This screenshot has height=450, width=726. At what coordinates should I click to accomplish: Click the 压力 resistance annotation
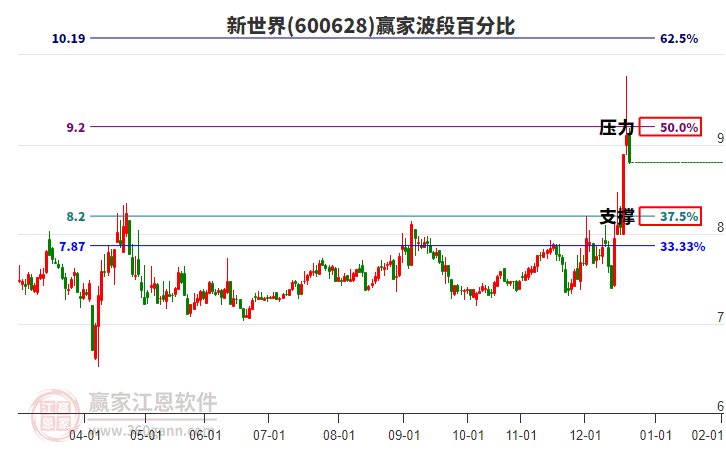click(x=616, y=127)
